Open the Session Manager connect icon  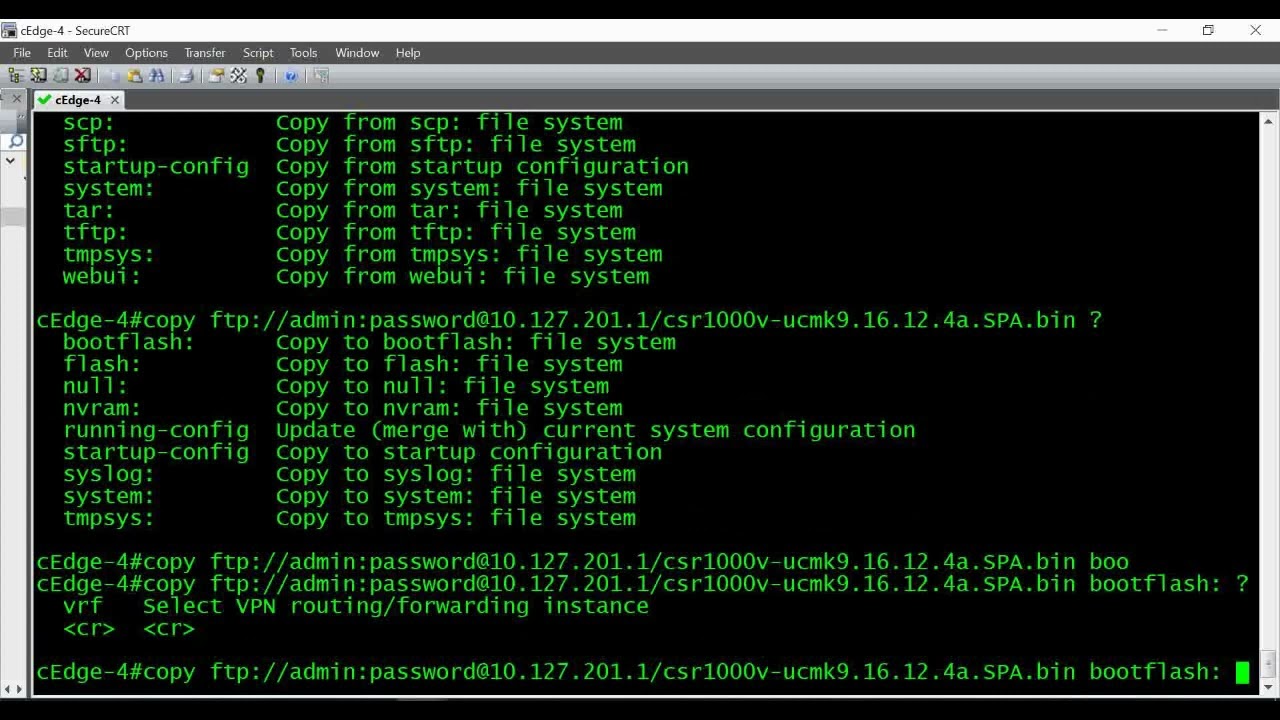(15, 75)
